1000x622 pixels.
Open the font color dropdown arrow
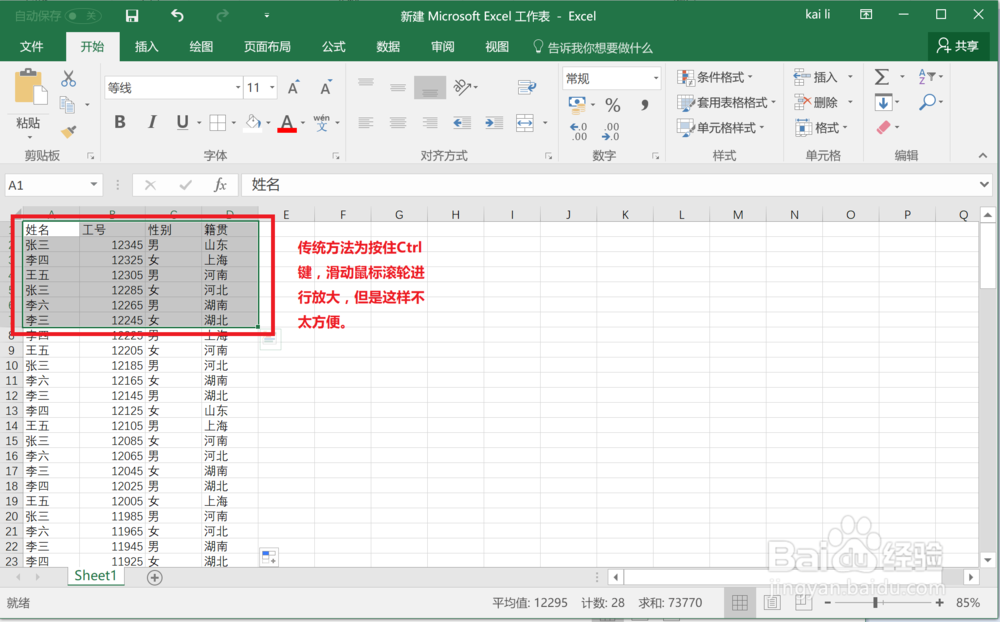(303, 122)
